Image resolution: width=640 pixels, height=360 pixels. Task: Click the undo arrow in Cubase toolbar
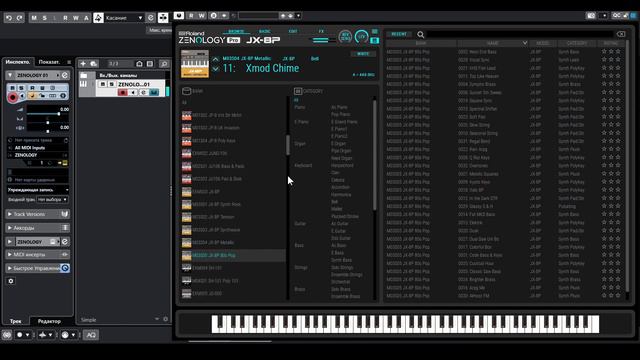coord(9,18)
